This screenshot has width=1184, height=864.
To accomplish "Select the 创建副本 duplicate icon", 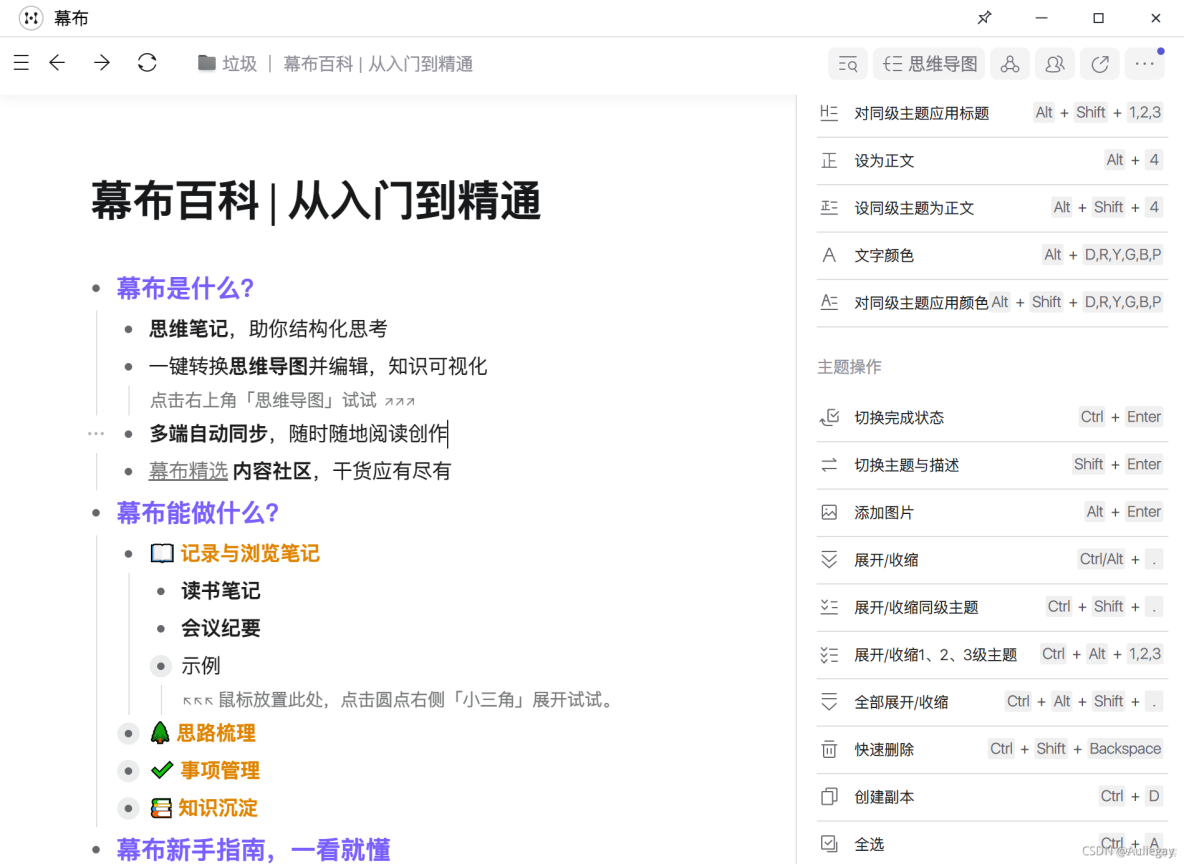I will click(x=829, y=796).
